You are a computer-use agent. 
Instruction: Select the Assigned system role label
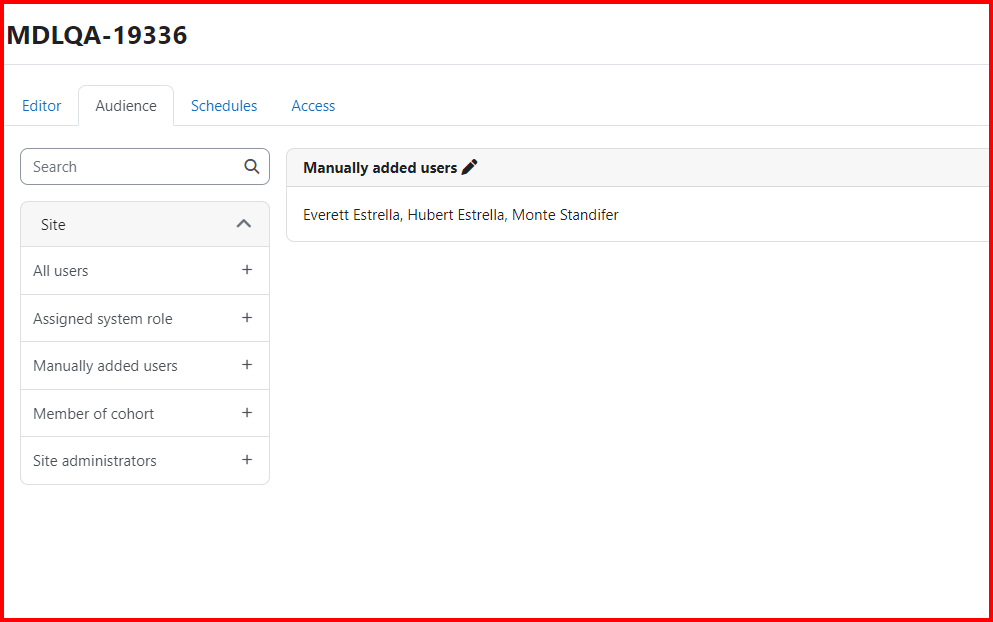pyautogui.click(x=103, y=319)
